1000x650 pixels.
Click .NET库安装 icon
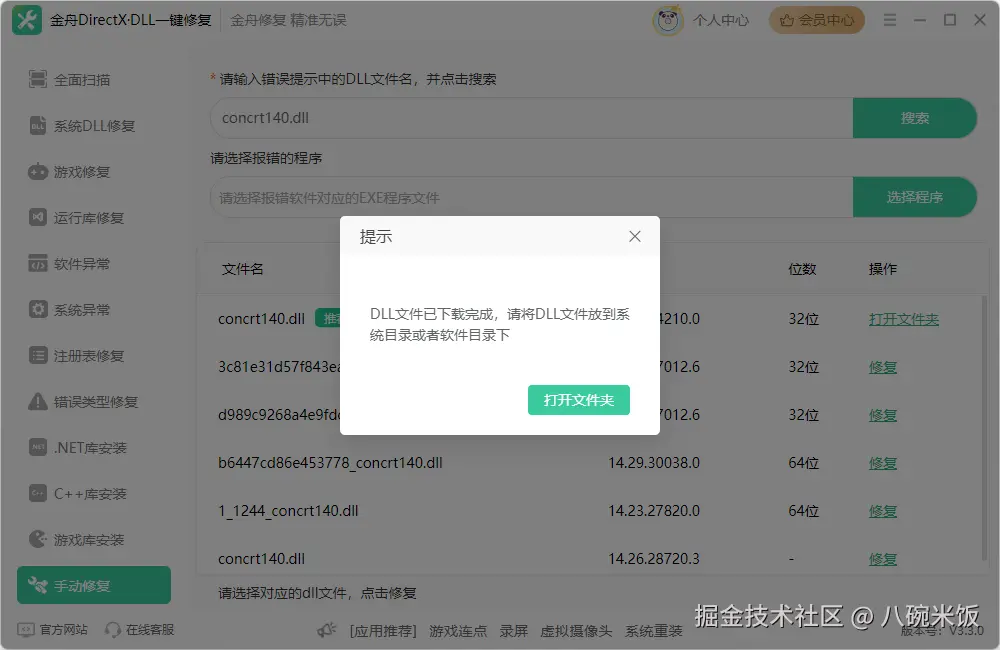[x=38, y=447]
